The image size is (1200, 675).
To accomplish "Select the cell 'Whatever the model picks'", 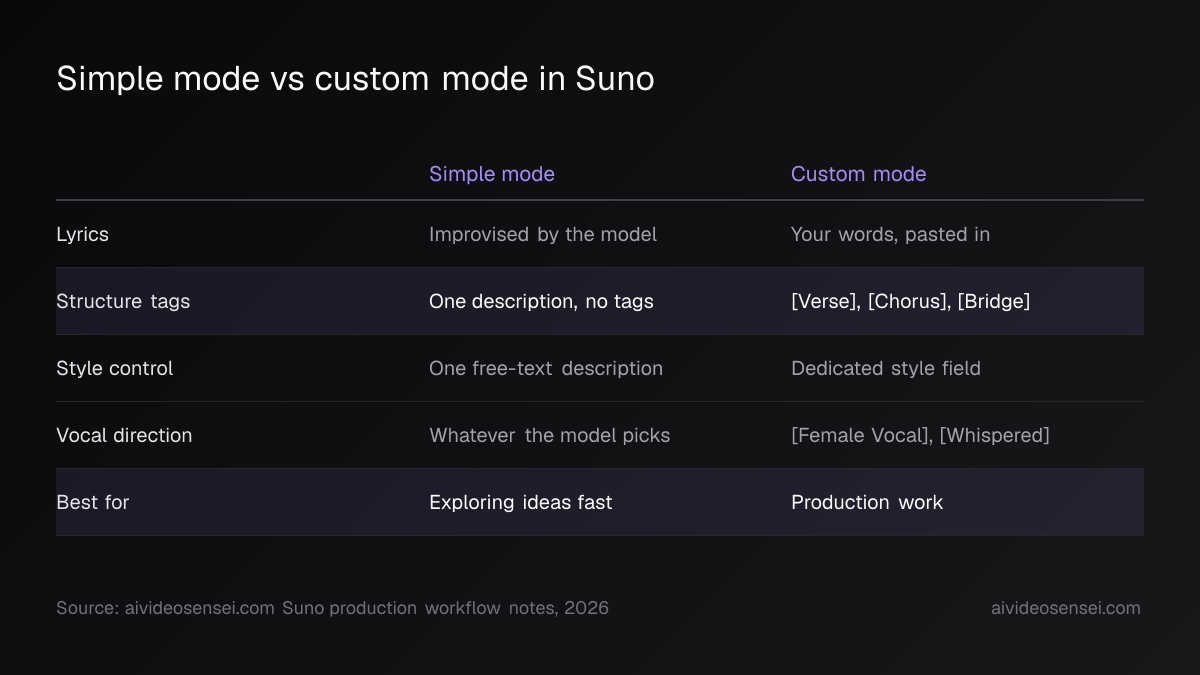I will point(549,435).
